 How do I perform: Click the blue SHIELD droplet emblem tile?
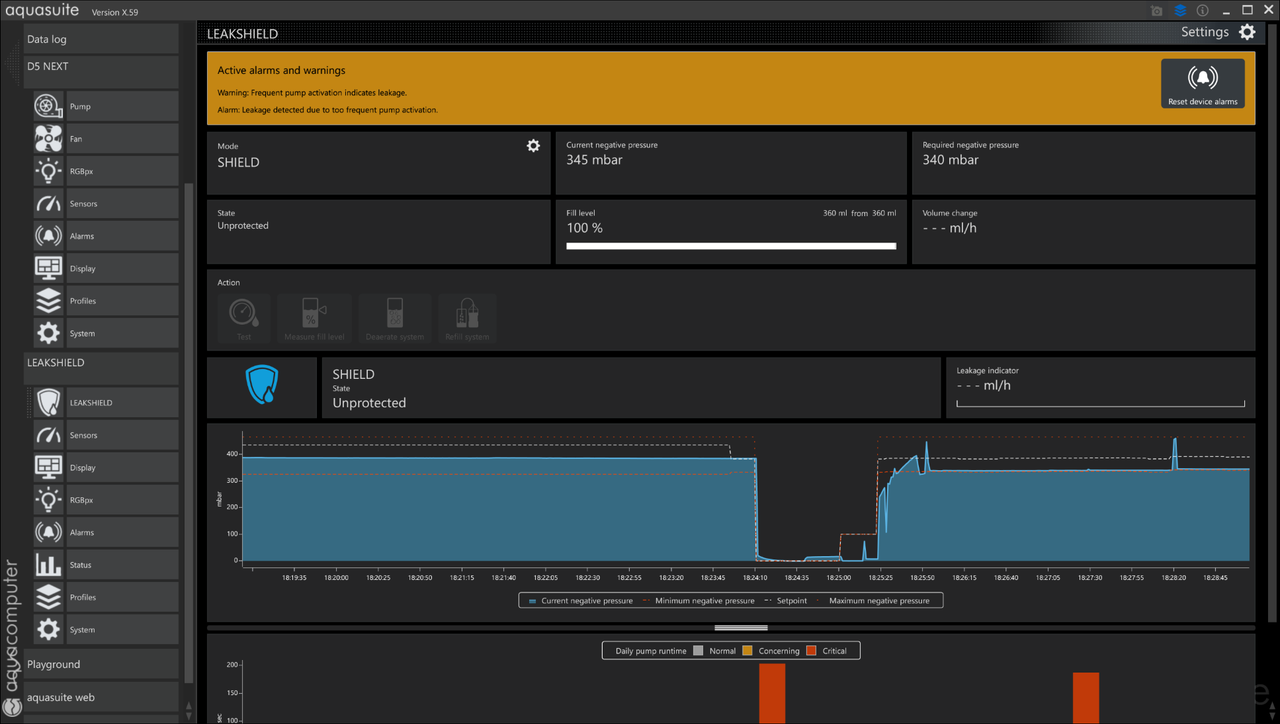tap(262, 387)
